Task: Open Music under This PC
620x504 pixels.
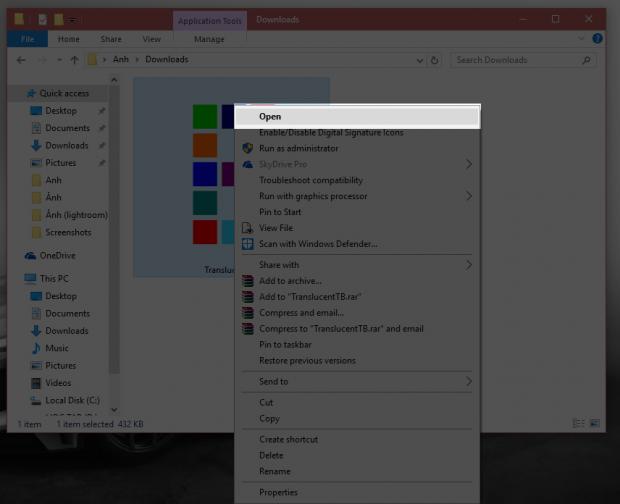Action: click(57, 348)
